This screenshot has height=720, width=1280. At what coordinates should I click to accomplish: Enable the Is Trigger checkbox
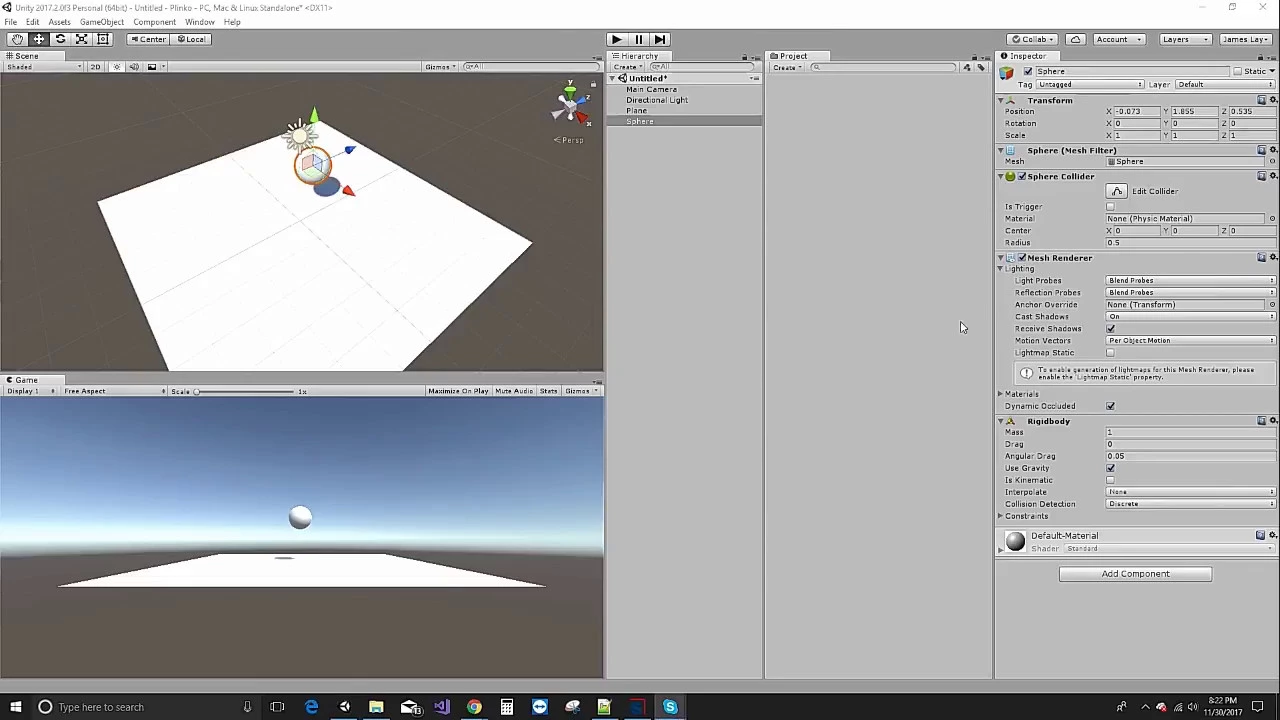pyautogui.click(x=1110, y=207)
